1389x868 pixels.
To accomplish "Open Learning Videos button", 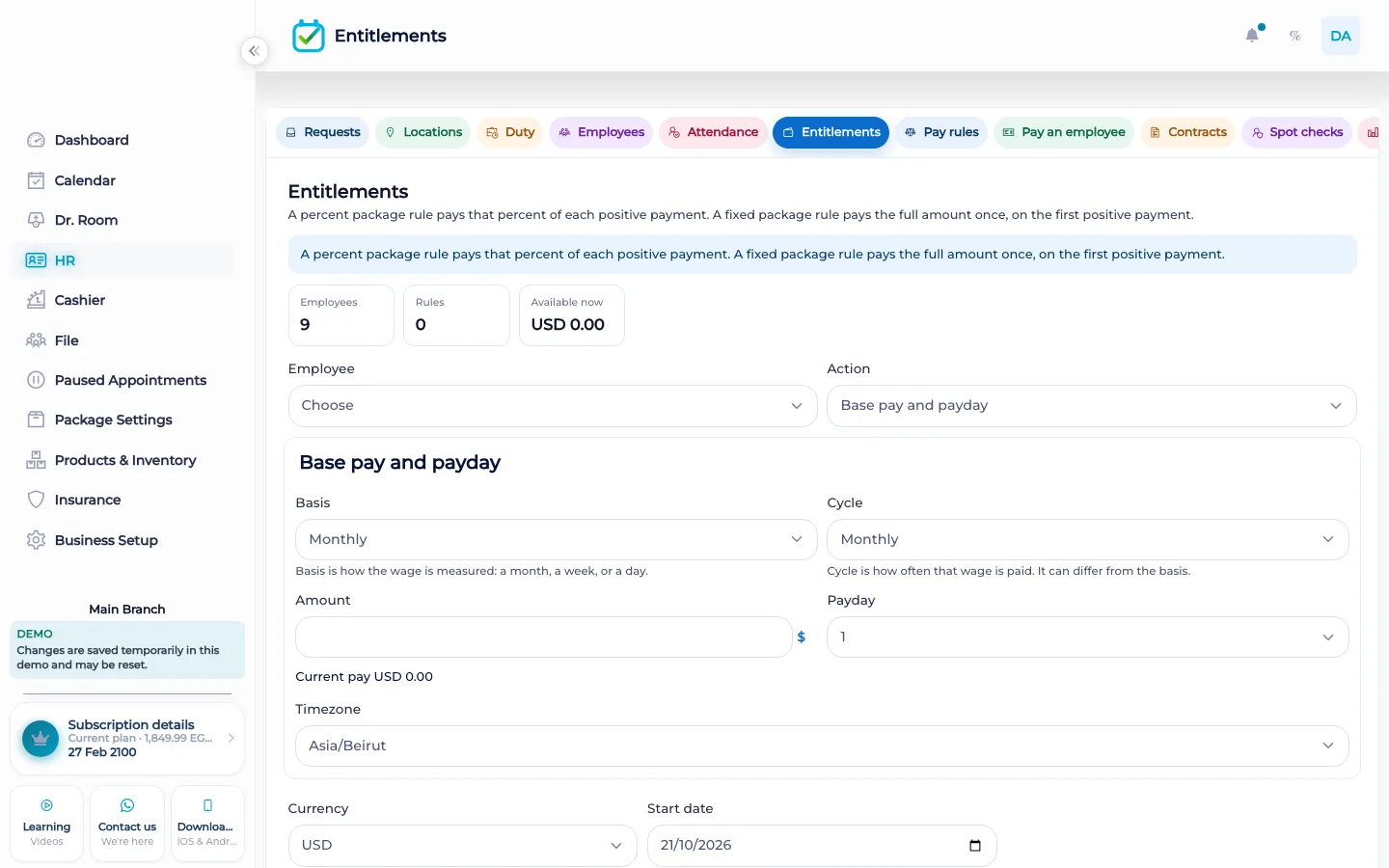I will coord(46,824).
